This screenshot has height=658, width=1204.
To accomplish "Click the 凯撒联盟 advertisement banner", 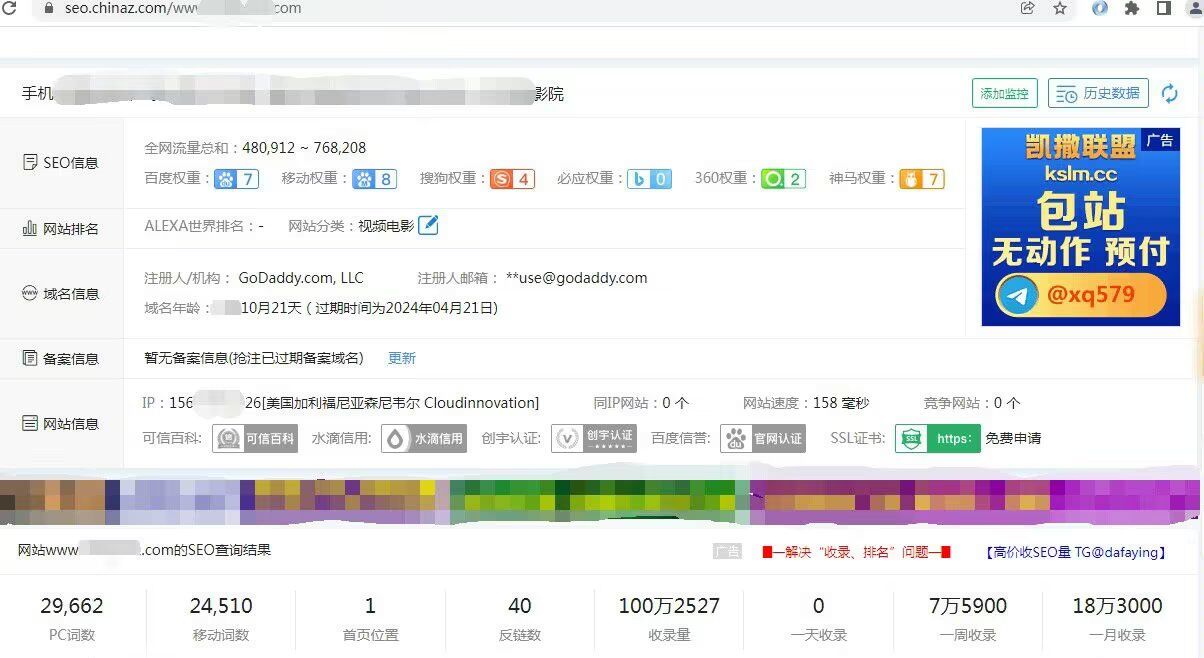I will [1081, 227].
